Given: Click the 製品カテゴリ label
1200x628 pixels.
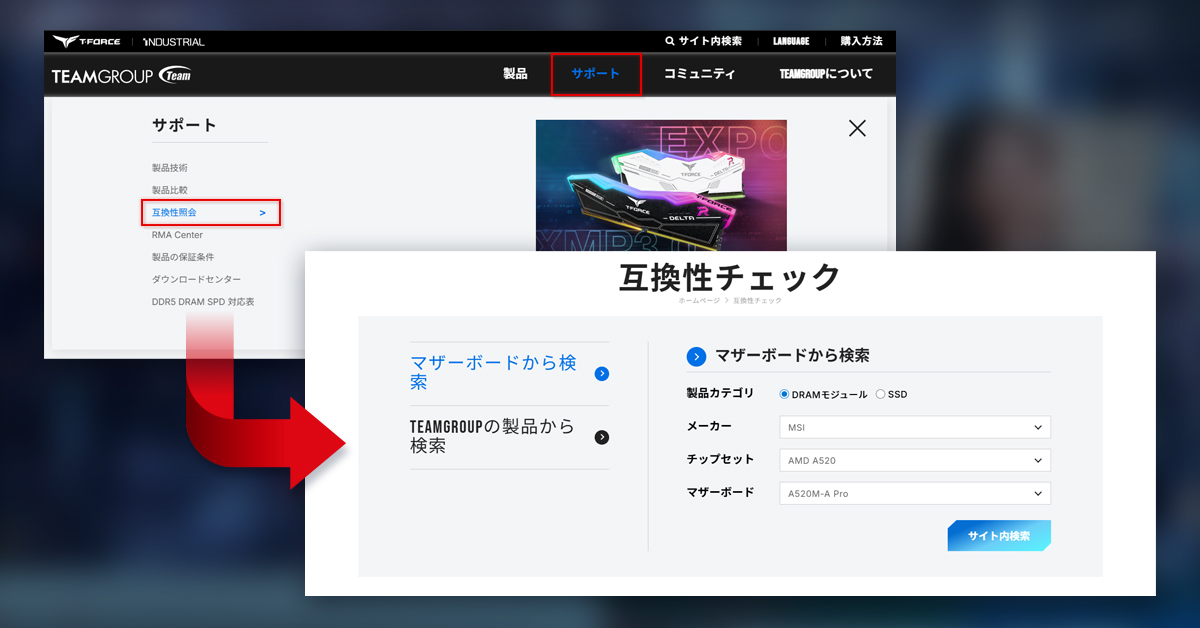Looking at the screenshot, I should tap(720, 394).
